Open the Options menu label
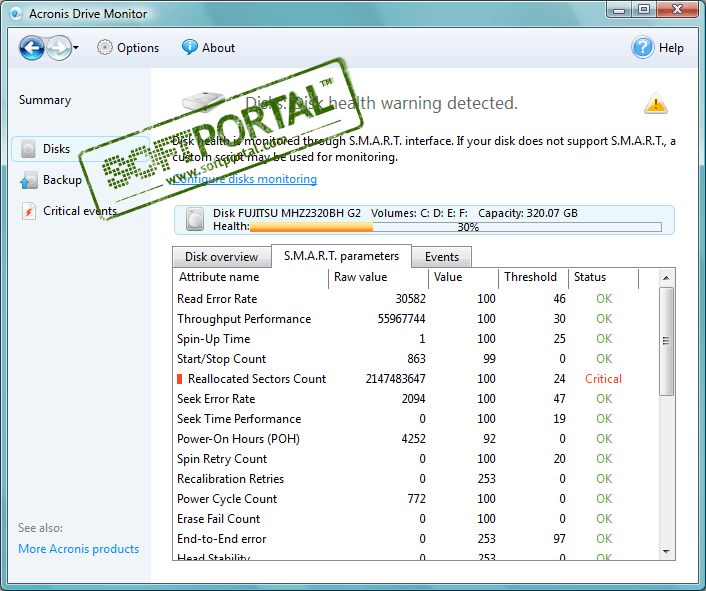 click(x=138, y=48)
